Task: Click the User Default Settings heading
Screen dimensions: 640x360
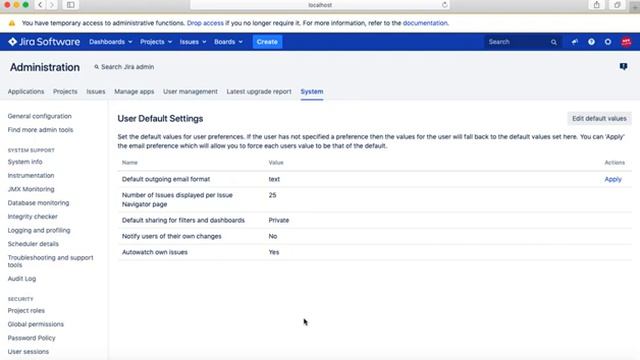Action: pyautogui.click(x=160, y=118)
